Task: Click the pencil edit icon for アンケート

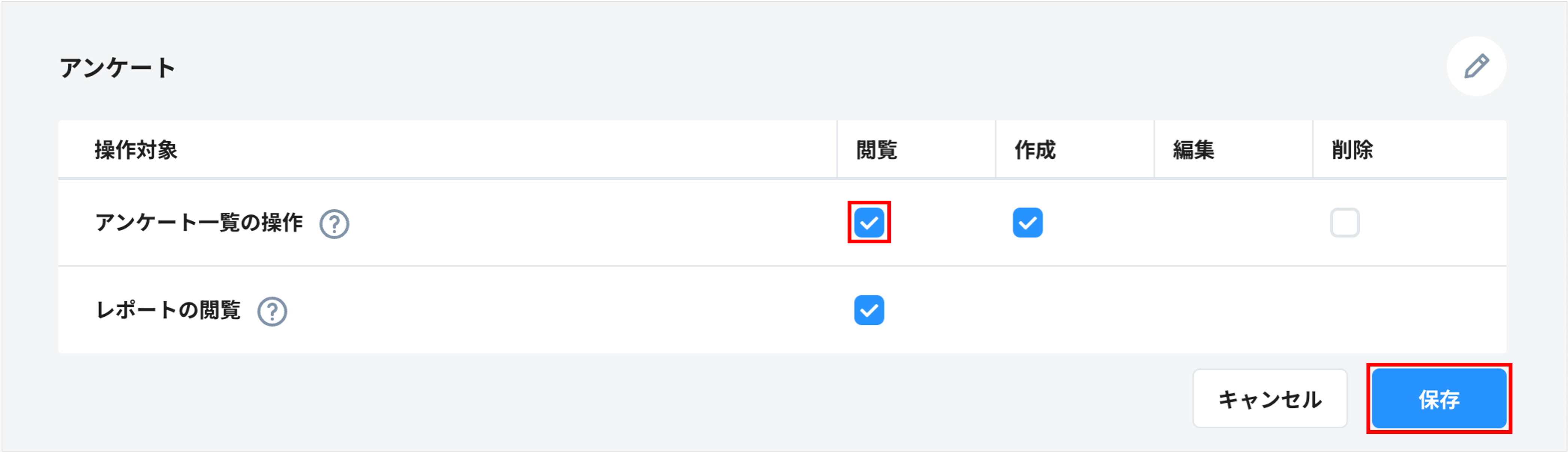Action: (1476, 66)
